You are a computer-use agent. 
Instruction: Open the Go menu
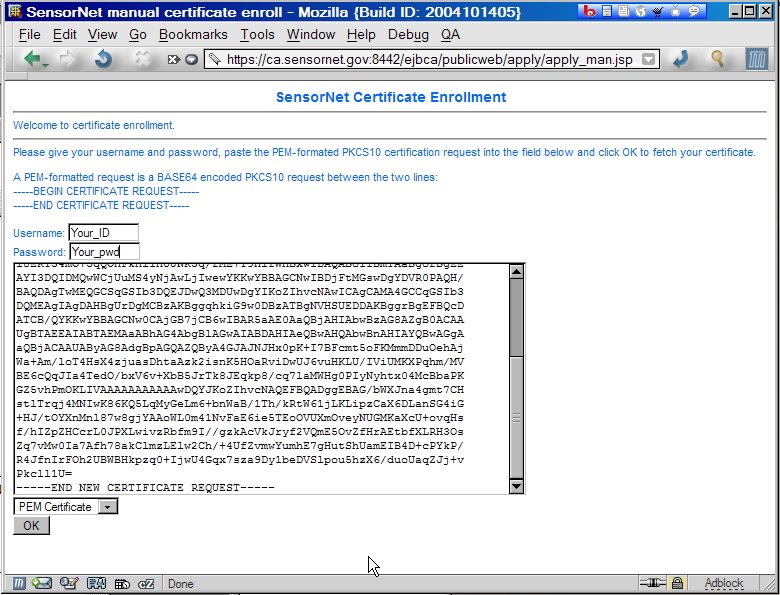click(x=138, y=34)
